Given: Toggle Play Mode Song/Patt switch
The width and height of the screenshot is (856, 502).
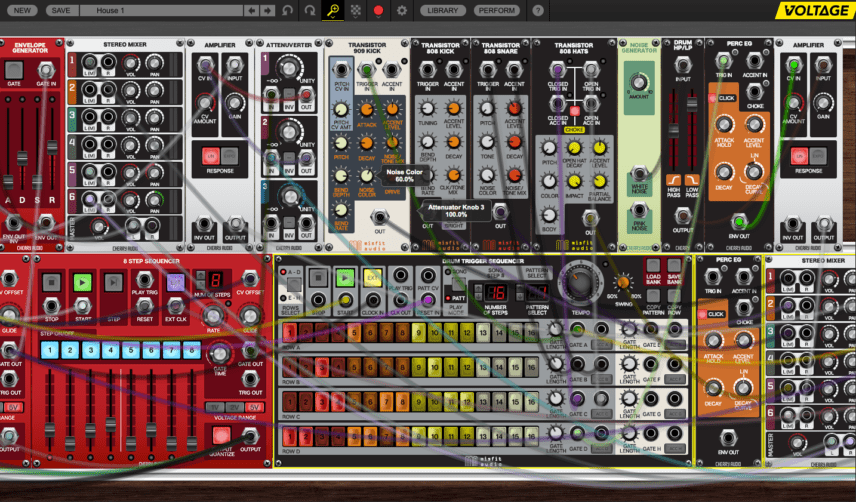Looking at the screenshot, I should 457,285.
